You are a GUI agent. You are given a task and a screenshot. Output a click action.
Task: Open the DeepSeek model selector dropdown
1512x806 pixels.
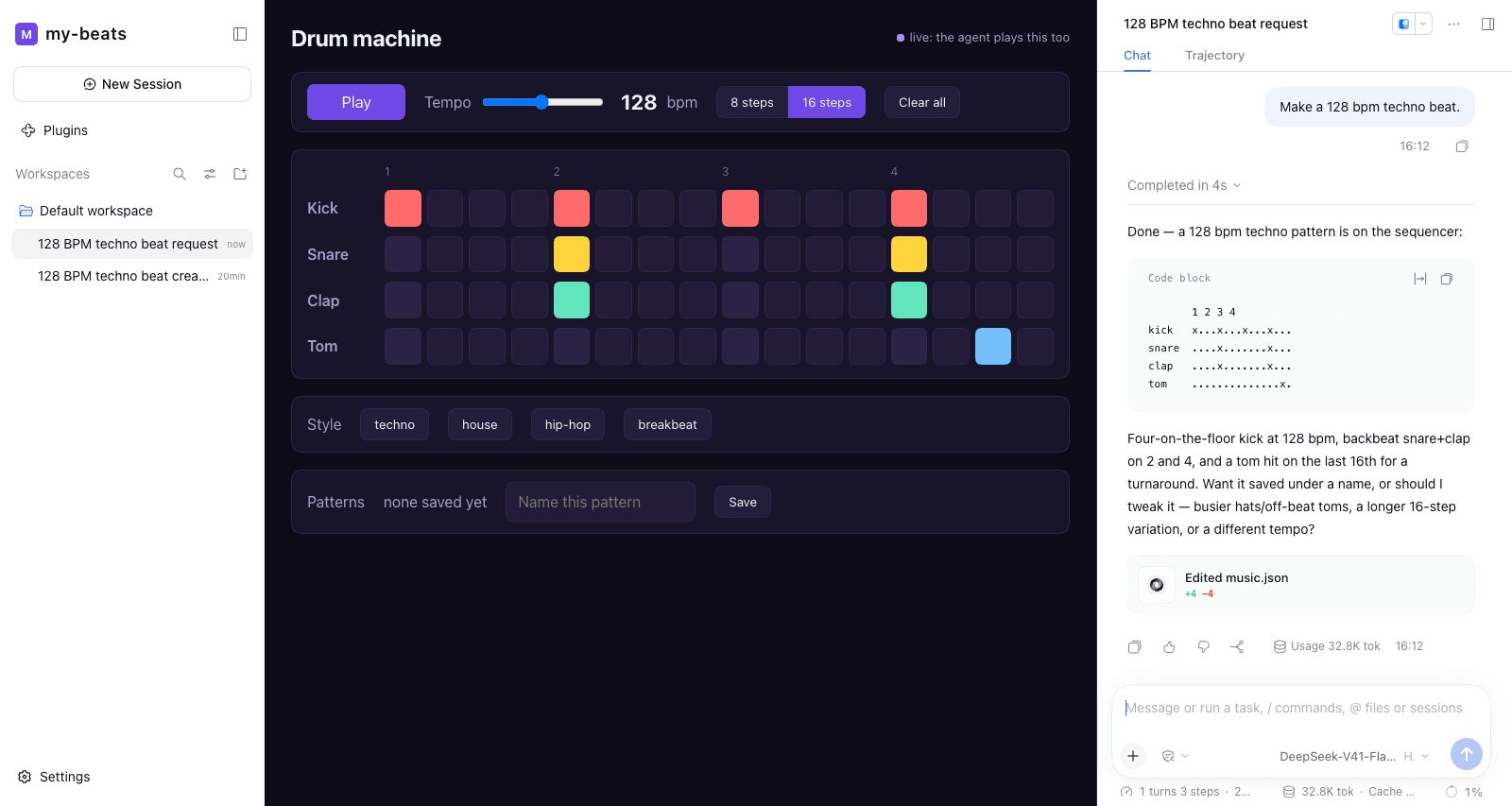coord(1354,756)
